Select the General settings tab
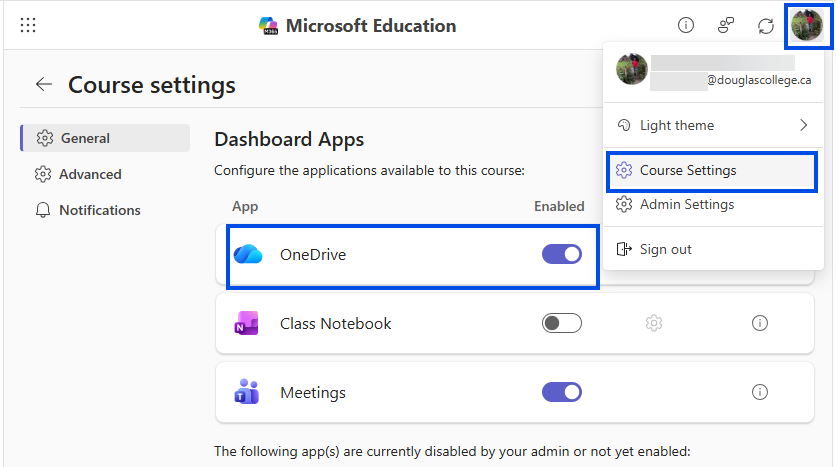The height and width of the screenshot is (467, 836). (105, 138)
